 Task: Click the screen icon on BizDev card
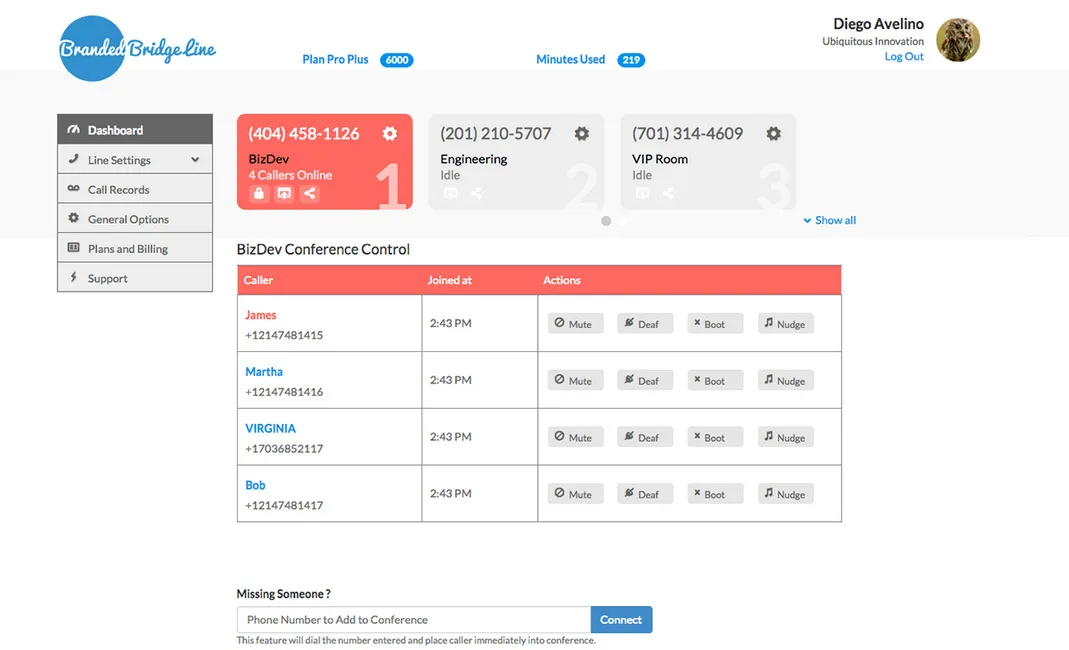pos(283,193)
